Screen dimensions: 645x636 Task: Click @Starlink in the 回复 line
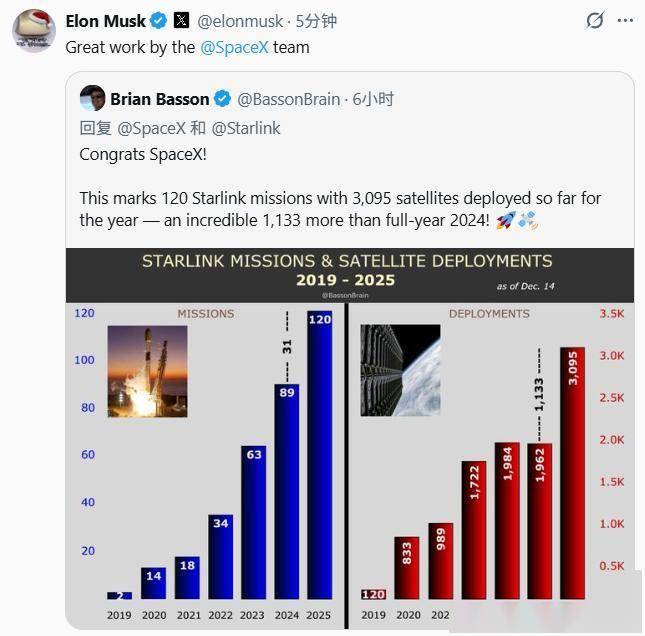point(246,128)
